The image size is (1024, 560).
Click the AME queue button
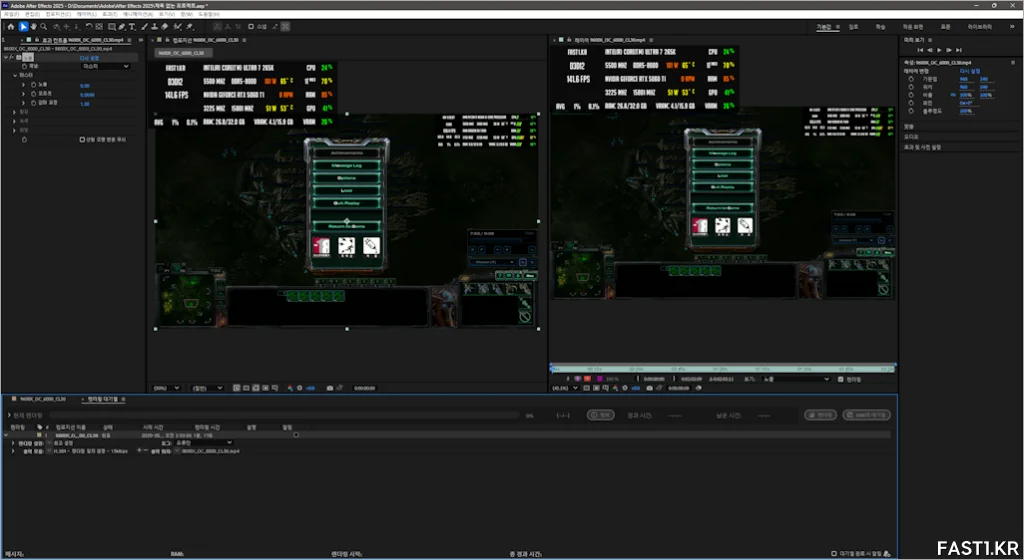(867, 414)
